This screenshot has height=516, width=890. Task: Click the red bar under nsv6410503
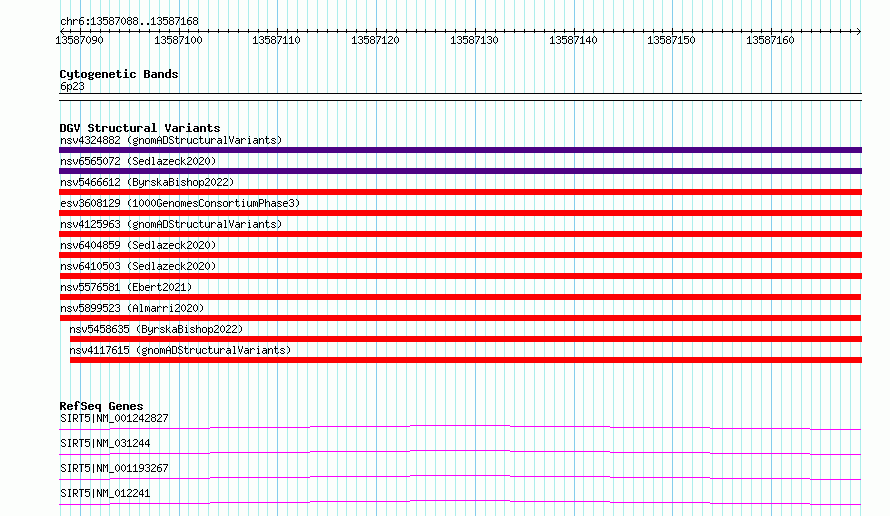(460, 276)
